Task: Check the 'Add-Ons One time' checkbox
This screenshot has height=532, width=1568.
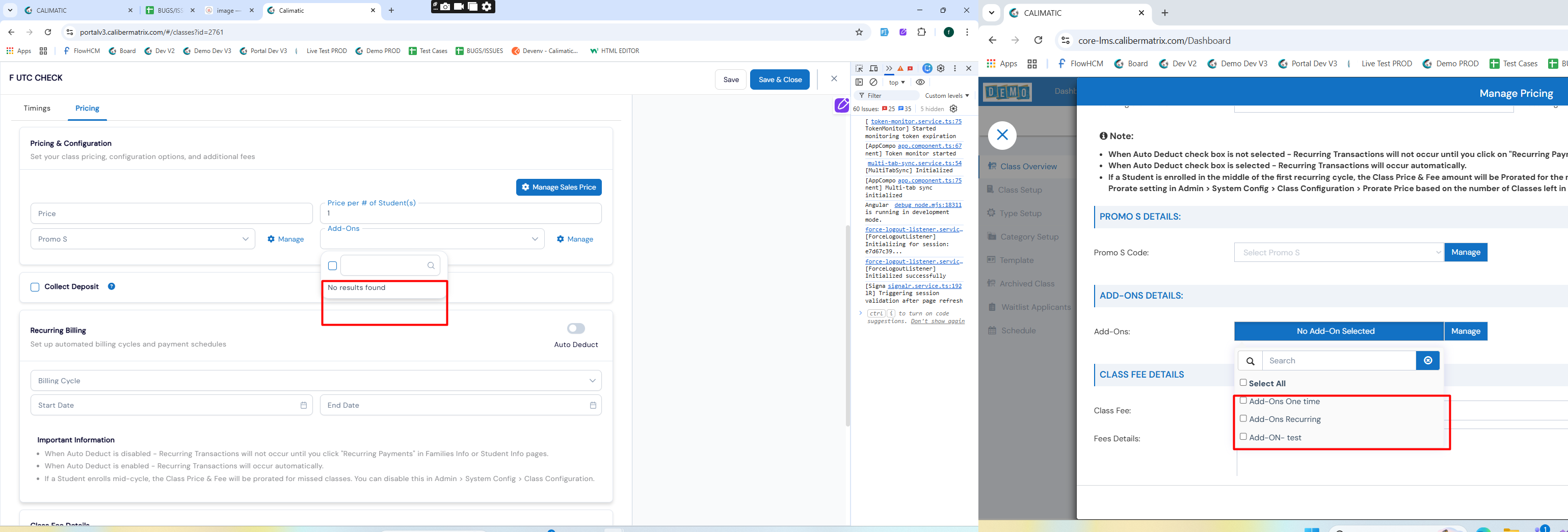Action: pyautogui.click(x=1243, y=401)
